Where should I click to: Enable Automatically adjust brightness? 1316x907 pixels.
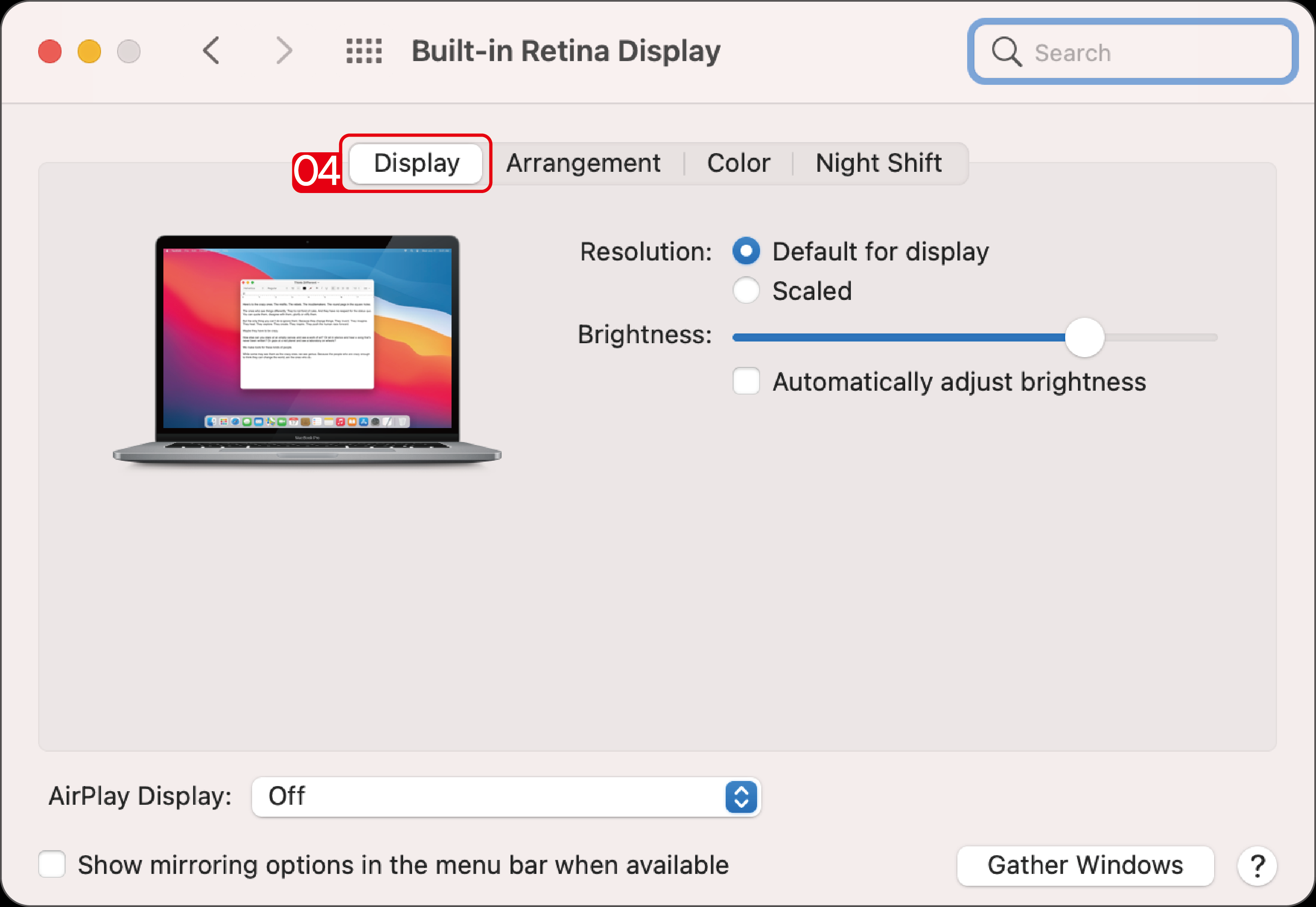tap(746, 381)
